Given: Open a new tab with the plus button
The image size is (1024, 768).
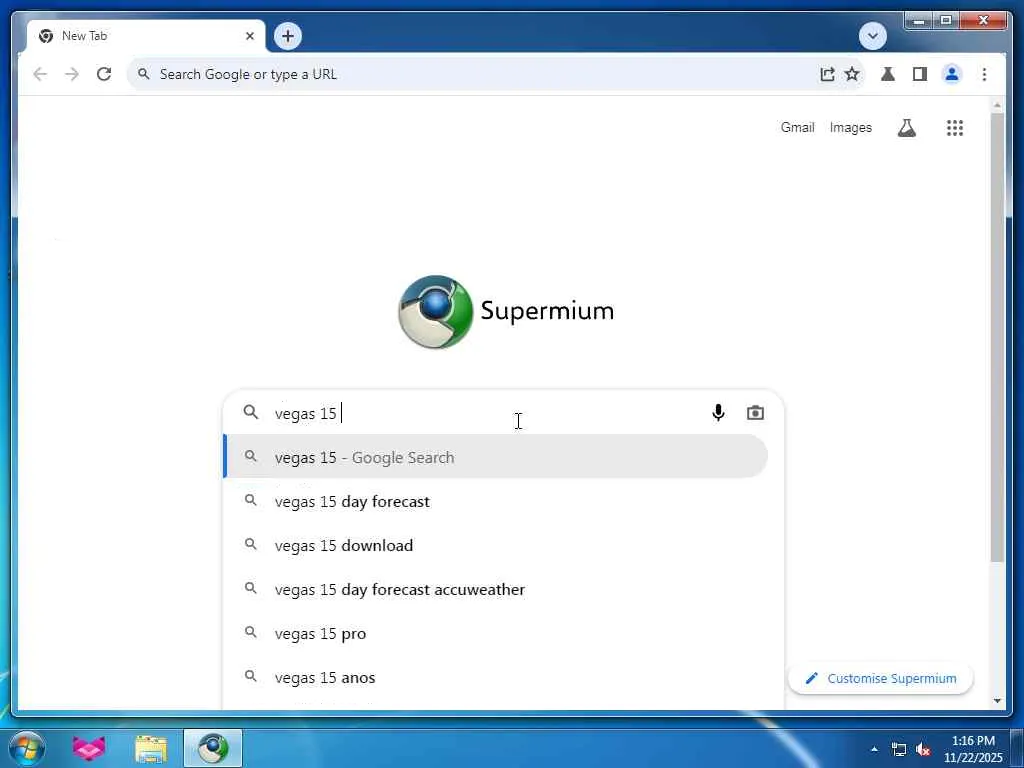Looking at the screenshot, I should point(287,36).
